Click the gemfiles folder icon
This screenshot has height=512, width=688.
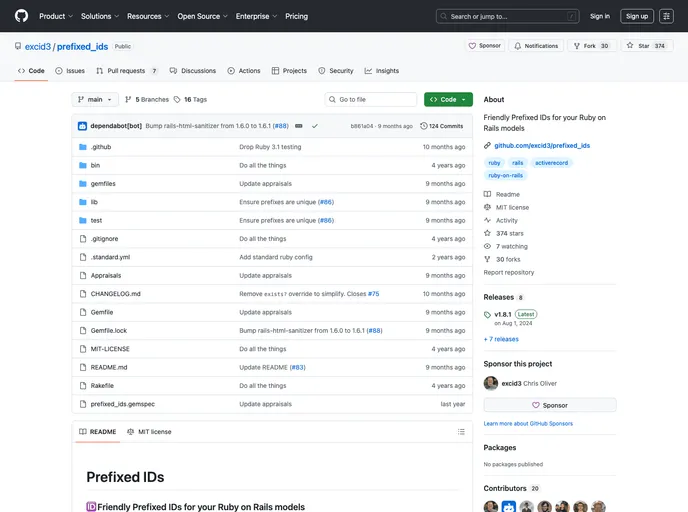[x=82, y=184]
